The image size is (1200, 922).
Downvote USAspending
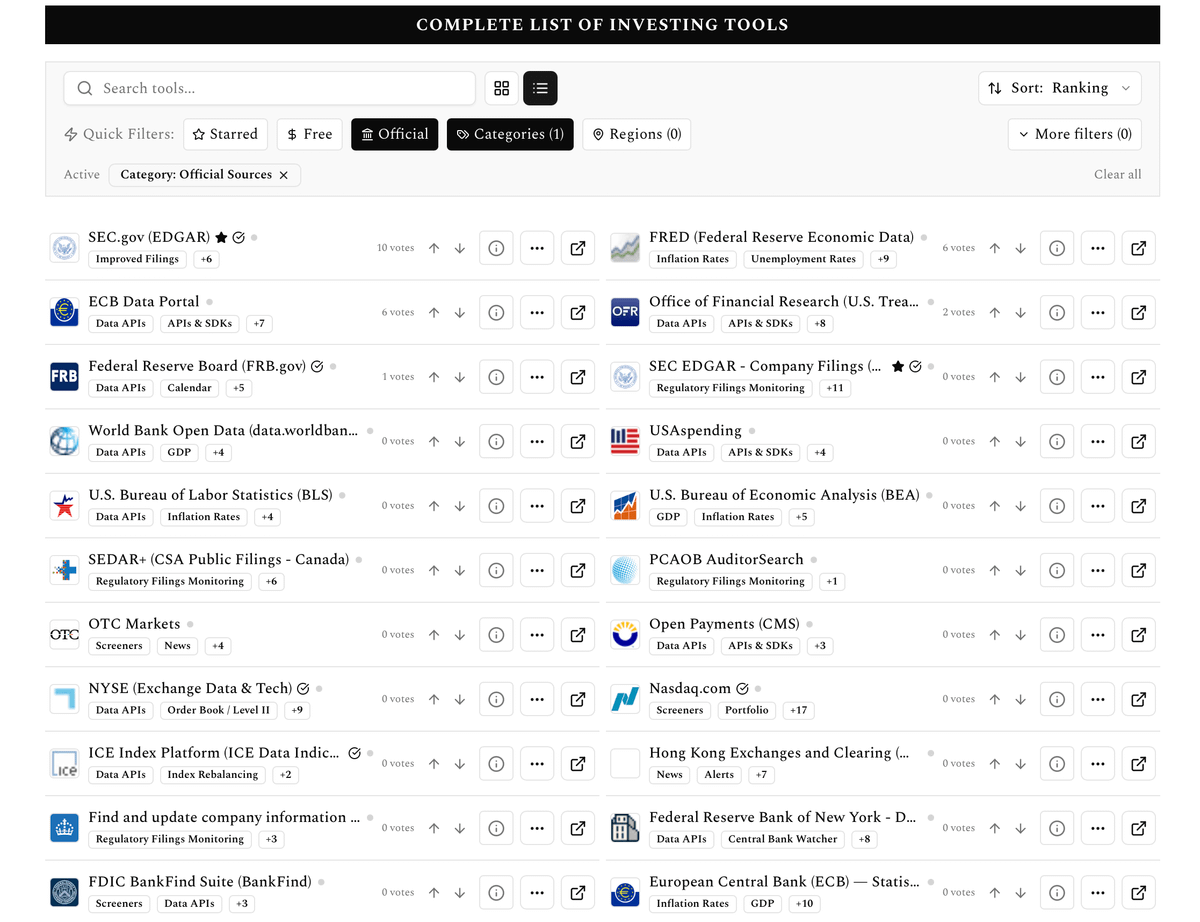(x=1021, y=441)
